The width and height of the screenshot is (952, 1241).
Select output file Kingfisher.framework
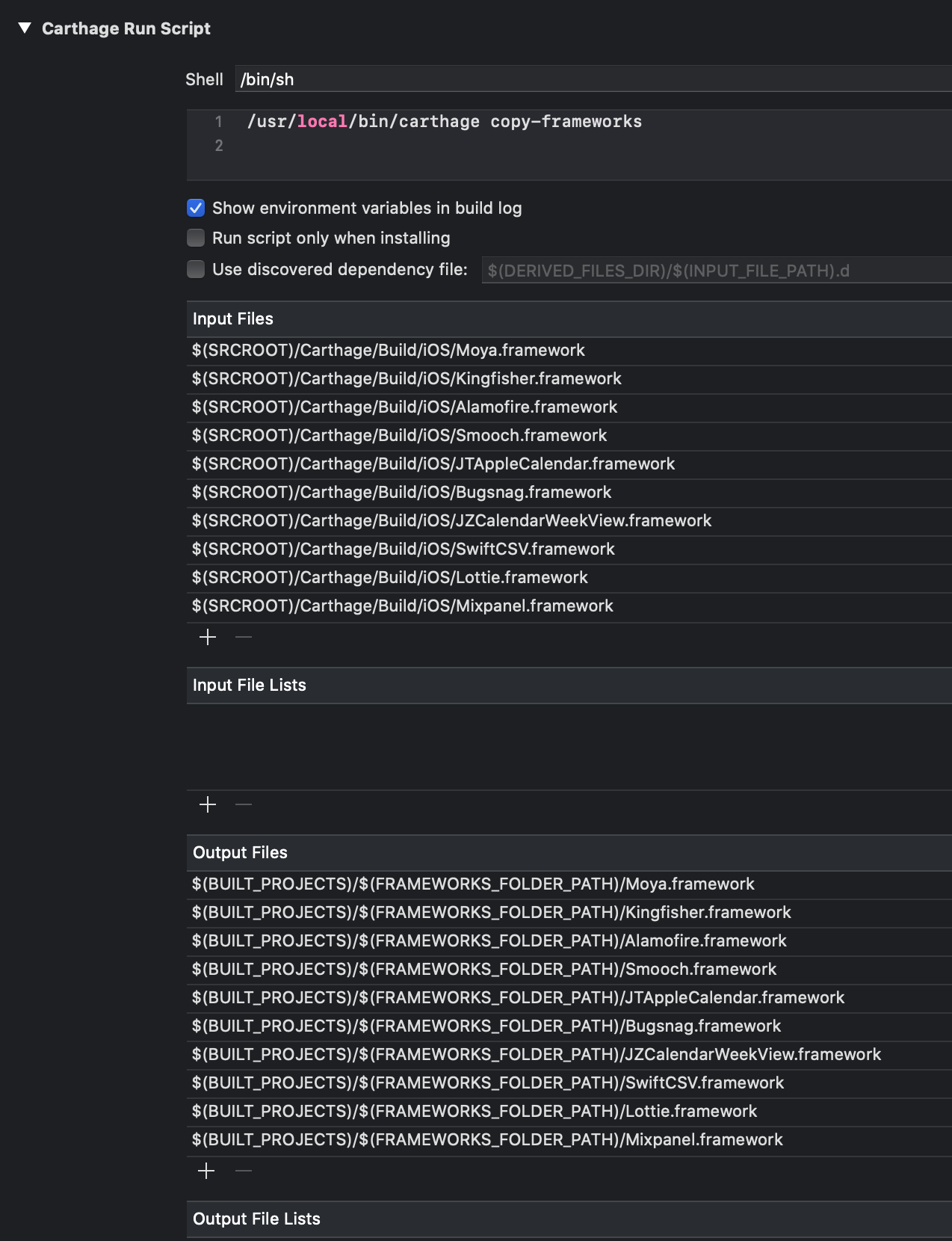[569, 913]
